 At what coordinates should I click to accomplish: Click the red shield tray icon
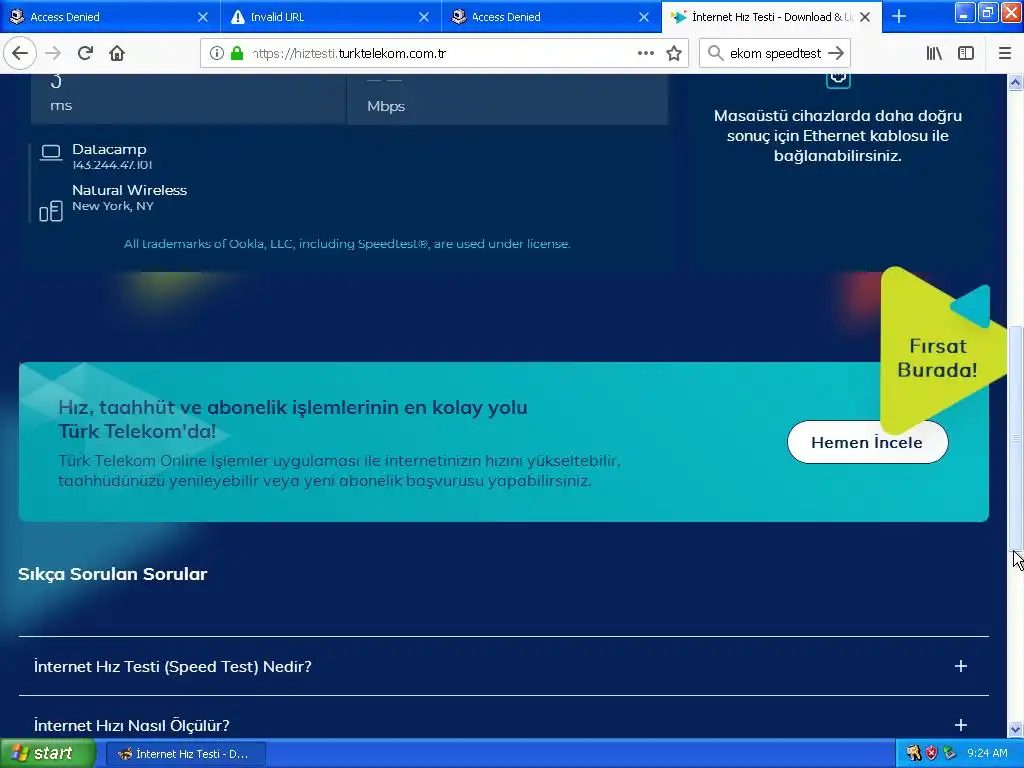coord(931,754)
